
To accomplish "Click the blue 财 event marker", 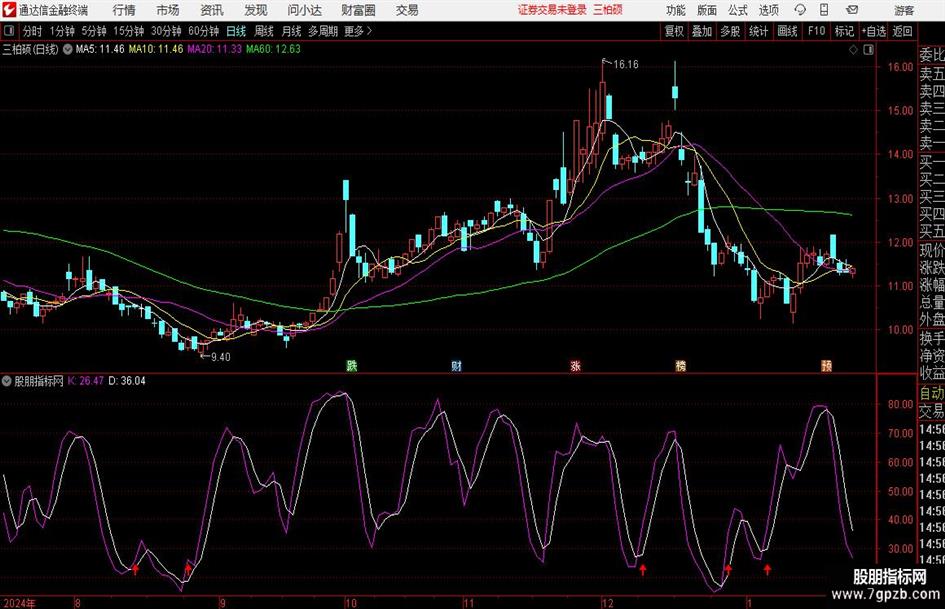I will [x=457, y=366].
